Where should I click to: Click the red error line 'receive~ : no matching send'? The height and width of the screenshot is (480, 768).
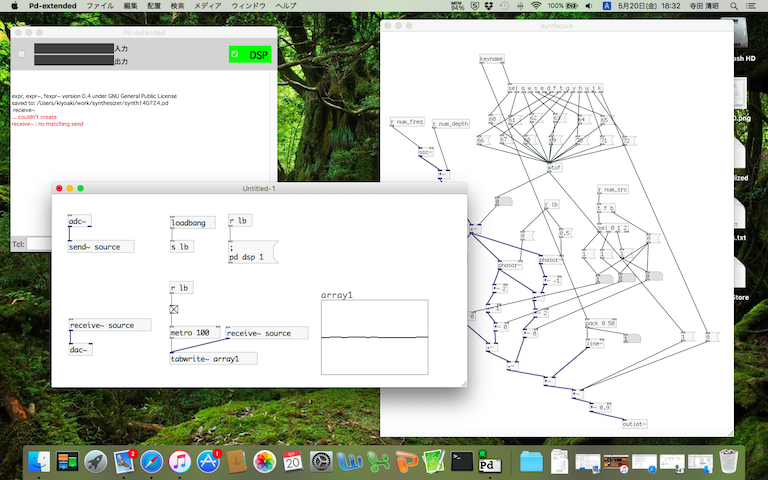[48, 124]
